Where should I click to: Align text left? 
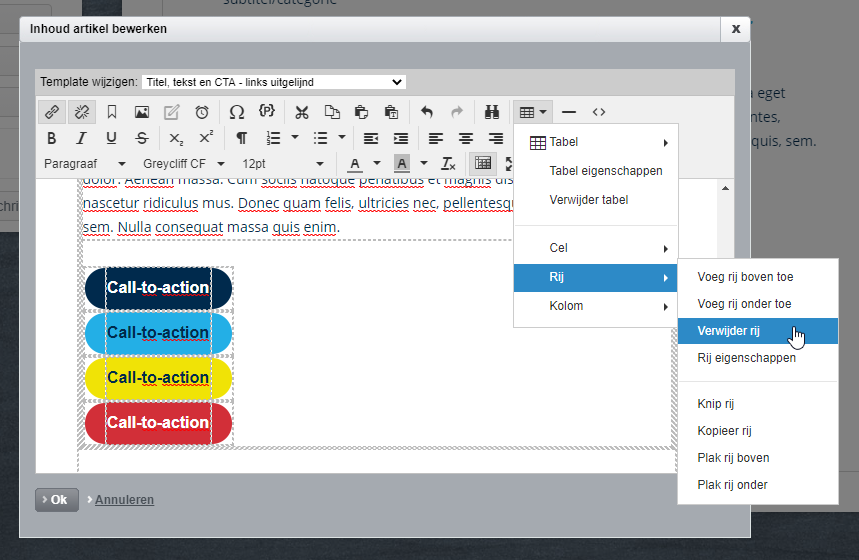pyautogui.click(x=436, y=138)
